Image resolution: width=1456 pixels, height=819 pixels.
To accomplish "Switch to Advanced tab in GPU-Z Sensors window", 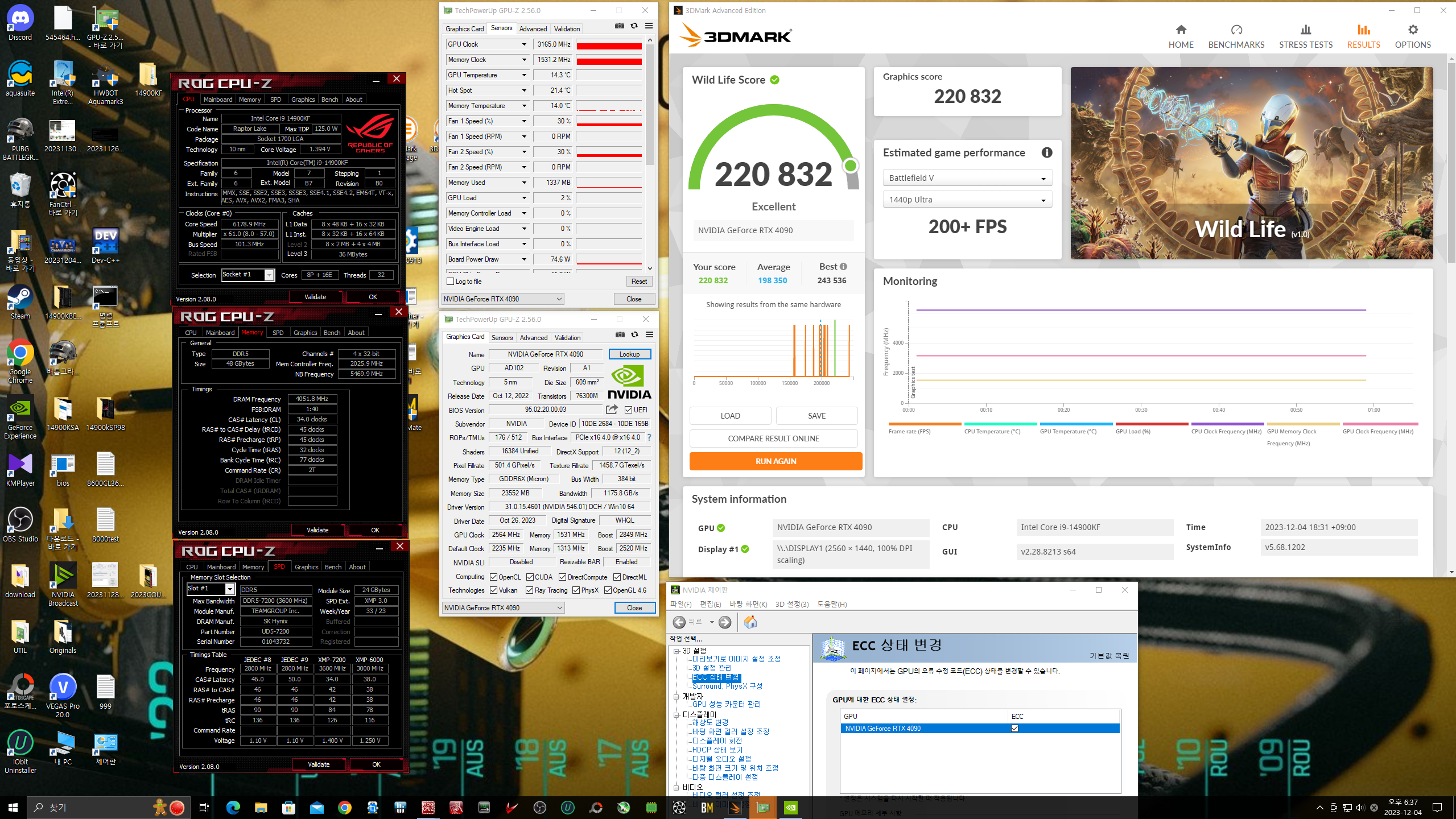I will point(533,28).
